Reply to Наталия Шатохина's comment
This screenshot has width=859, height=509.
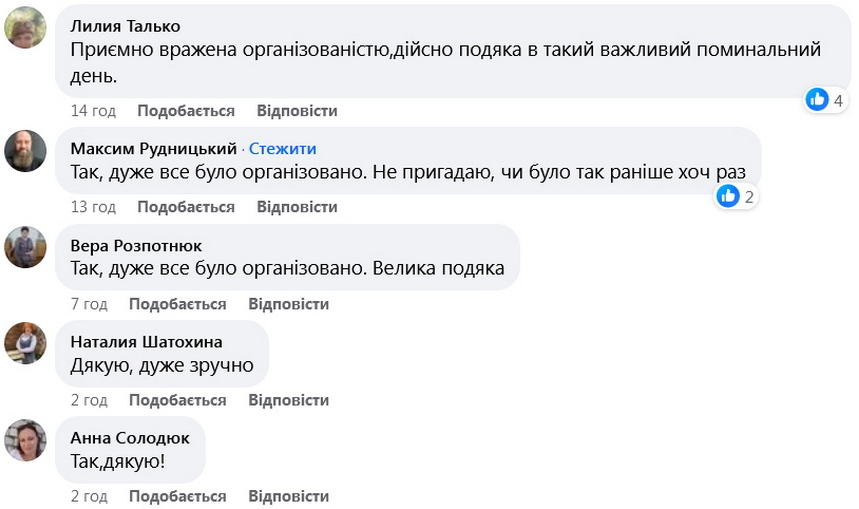[289, 400]
